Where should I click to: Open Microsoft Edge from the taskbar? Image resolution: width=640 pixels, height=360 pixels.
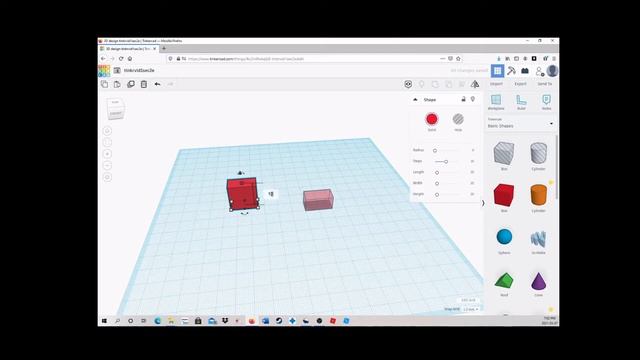coord(158,321)
